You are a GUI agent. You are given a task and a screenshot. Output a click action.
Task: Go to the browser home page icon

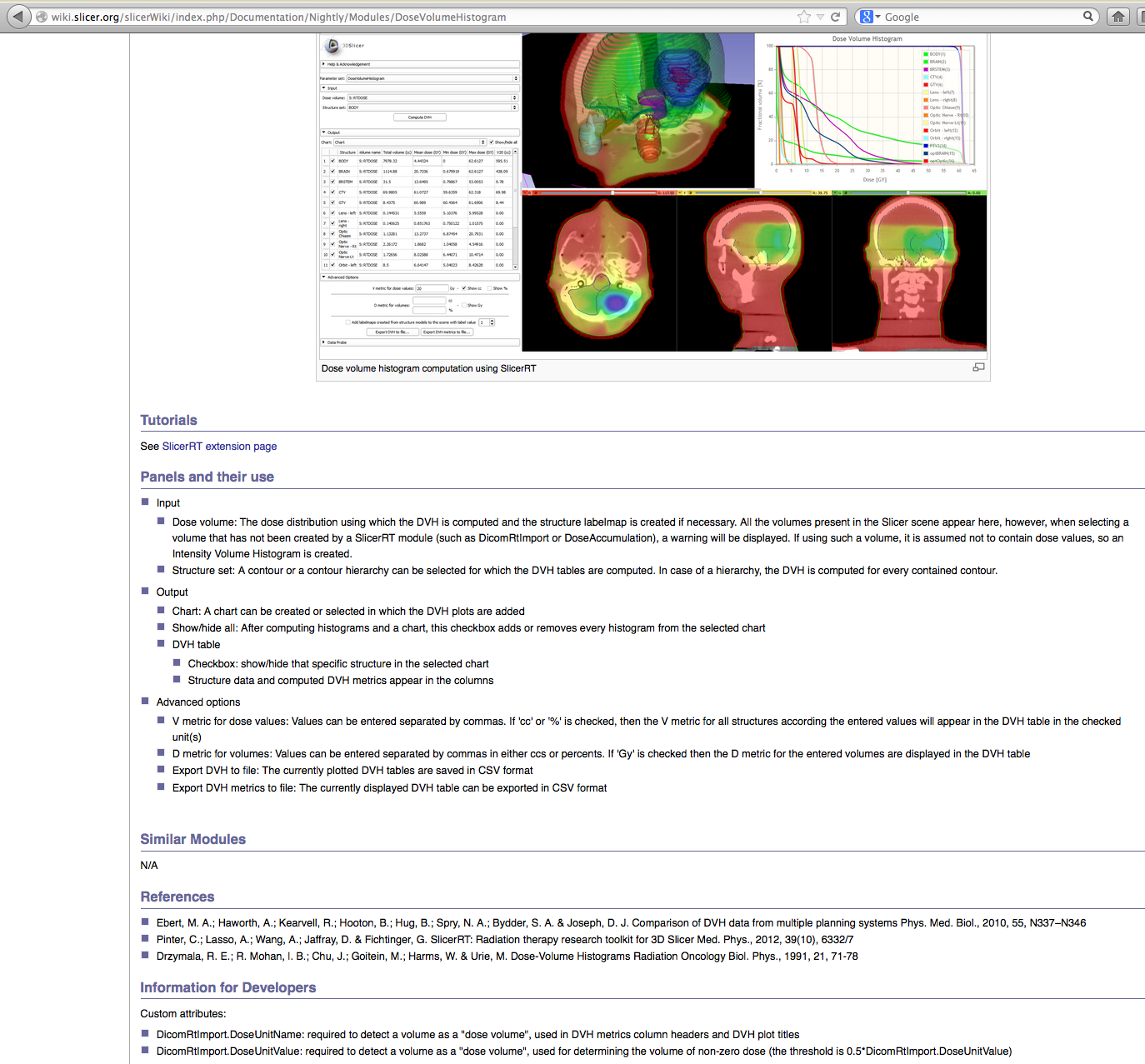[1118, 17]
